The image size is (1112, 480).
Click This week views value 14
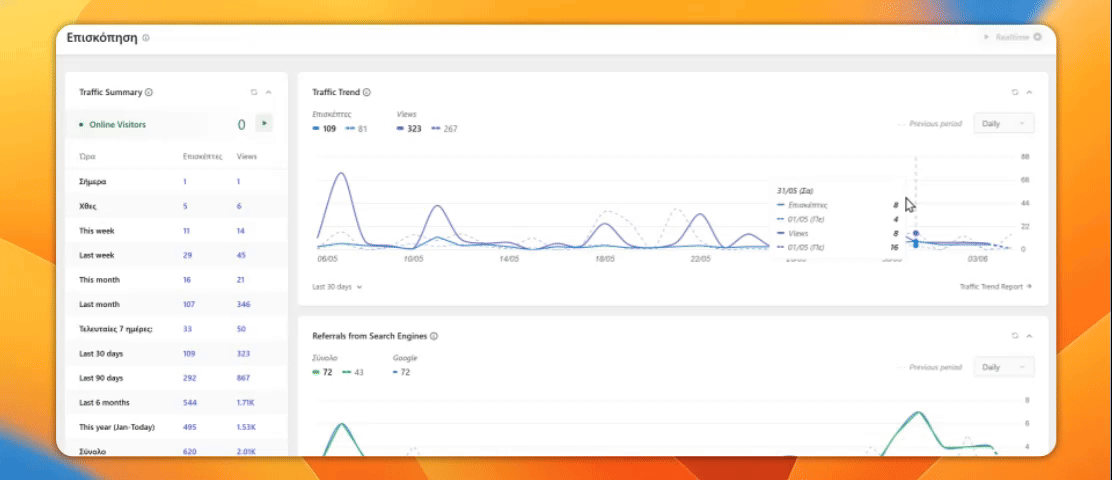(x=240, y=231)
